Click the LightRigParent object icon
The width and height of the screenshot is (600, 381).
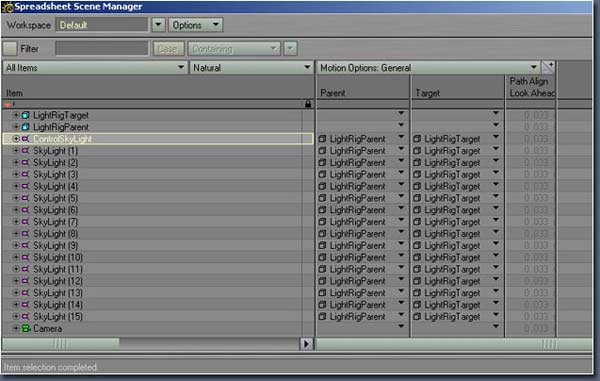[26, 127]
